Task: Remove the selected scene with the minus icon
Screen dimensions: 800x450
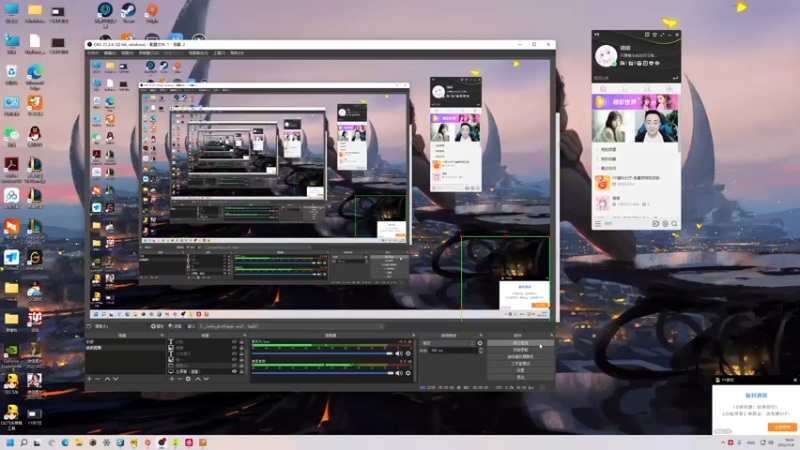Action: [97, 379]
